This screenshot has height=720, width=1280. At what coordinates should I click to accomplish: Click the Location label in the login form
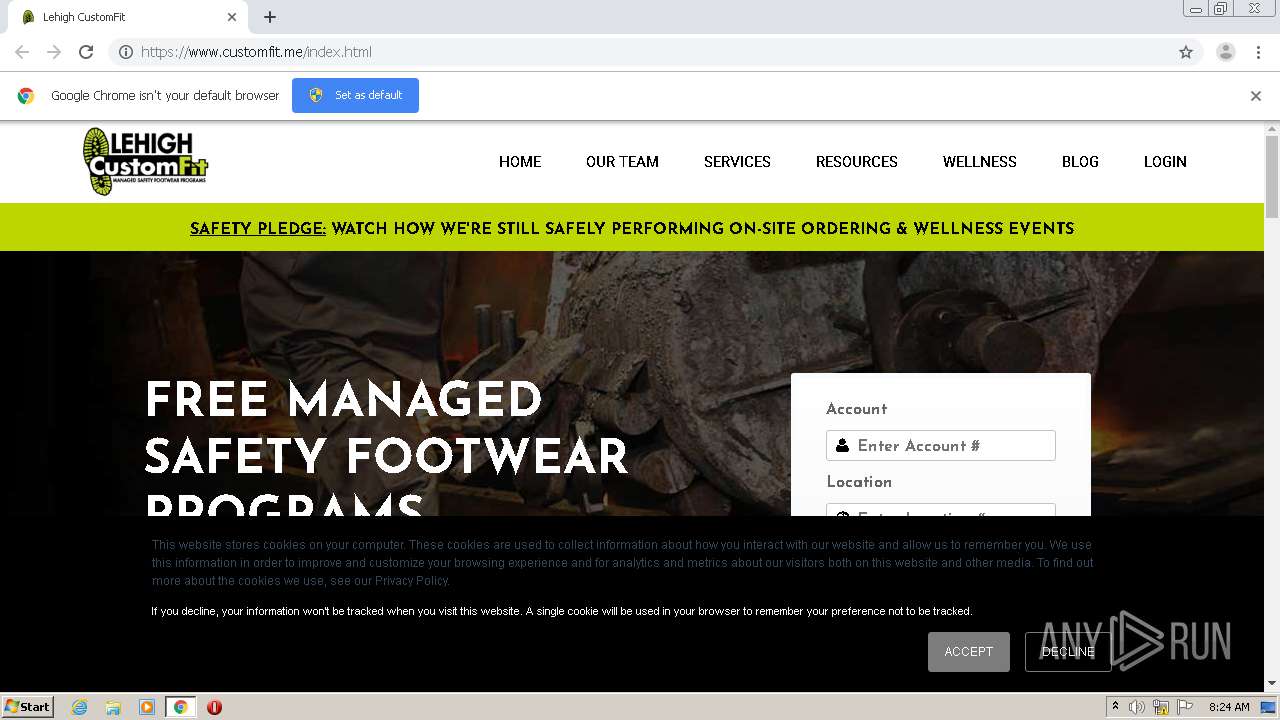tap(859, 482)
